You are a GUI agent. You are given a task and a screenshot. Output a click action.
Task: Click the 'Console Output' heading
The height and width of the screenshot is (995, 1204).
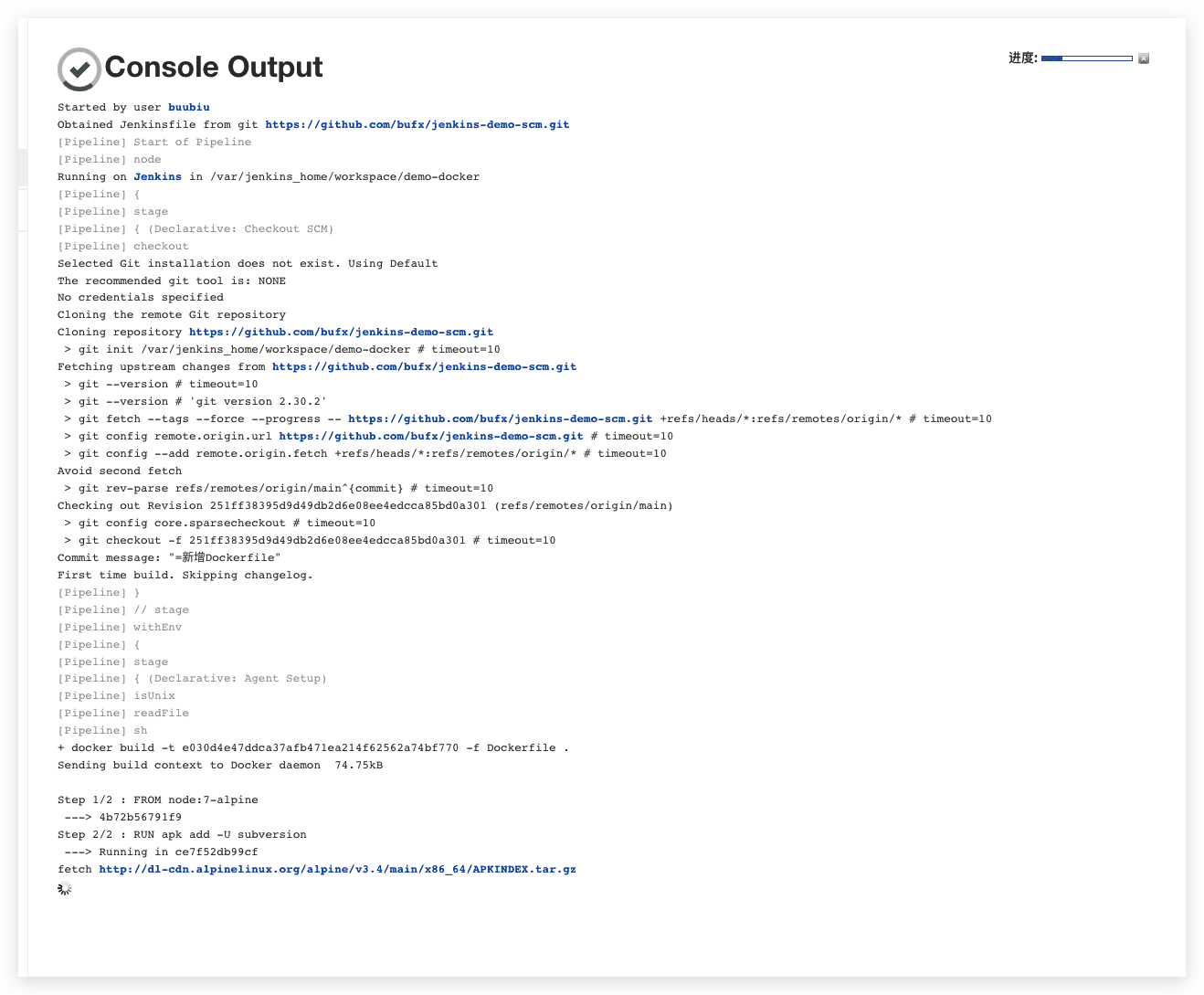[213, 68]
